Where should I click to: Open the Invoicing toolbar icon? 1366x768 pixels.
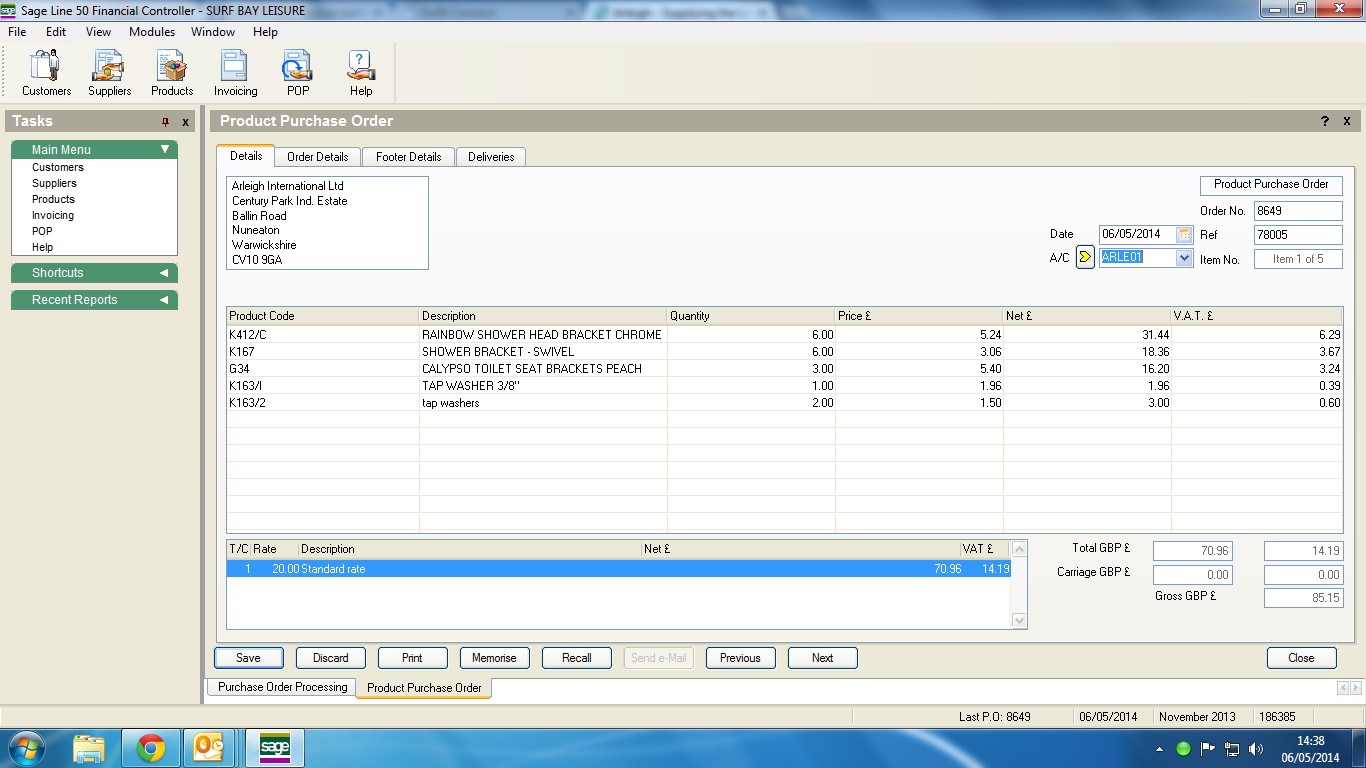(x=235, y=72)
